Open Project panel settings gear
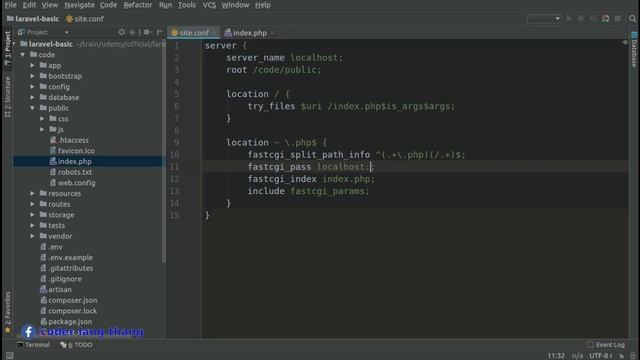The height and width of the screenshot is (360, 640). tap(147, 32)
